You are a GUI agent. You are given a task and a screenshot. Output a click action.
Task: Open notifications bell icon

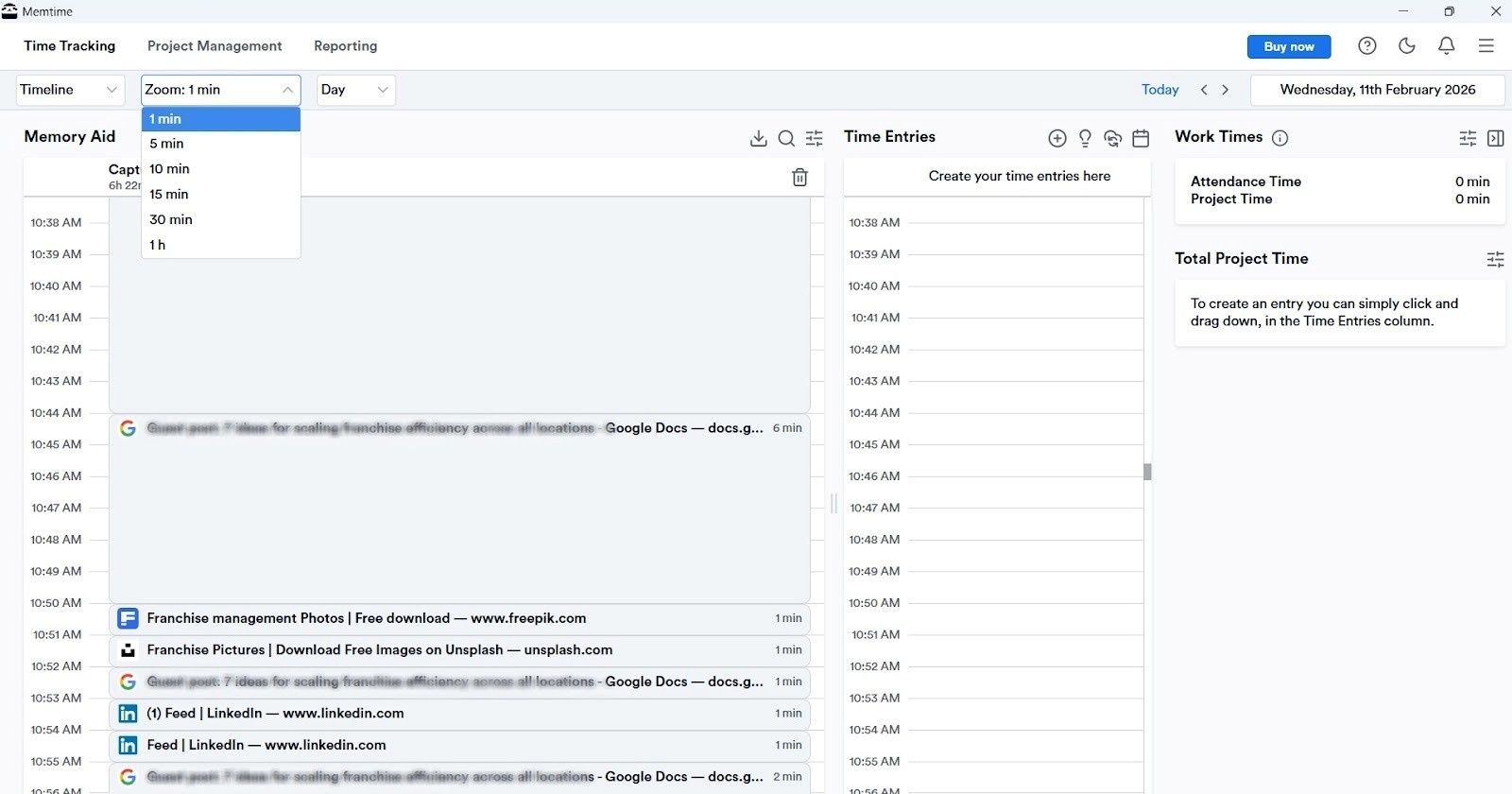[1446, 45]
